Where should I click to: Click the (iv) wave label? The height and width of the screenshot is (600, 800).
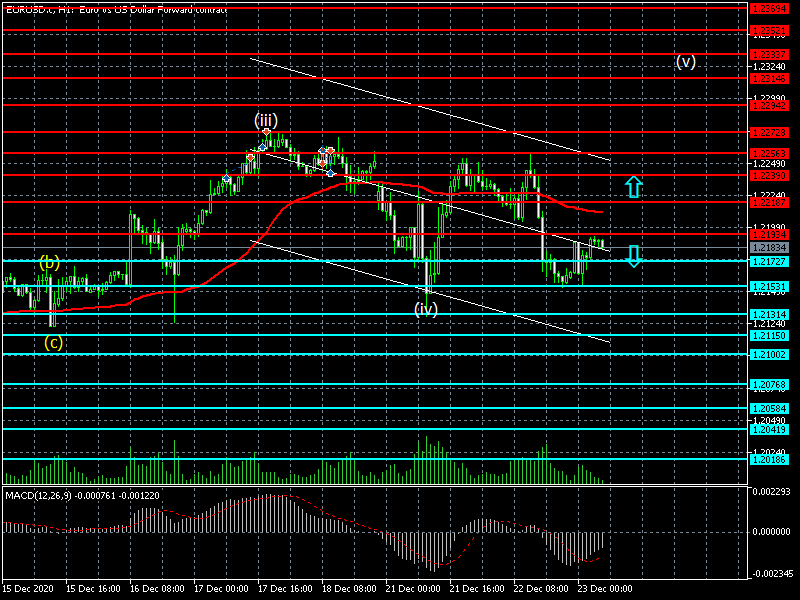click(426, 309)
